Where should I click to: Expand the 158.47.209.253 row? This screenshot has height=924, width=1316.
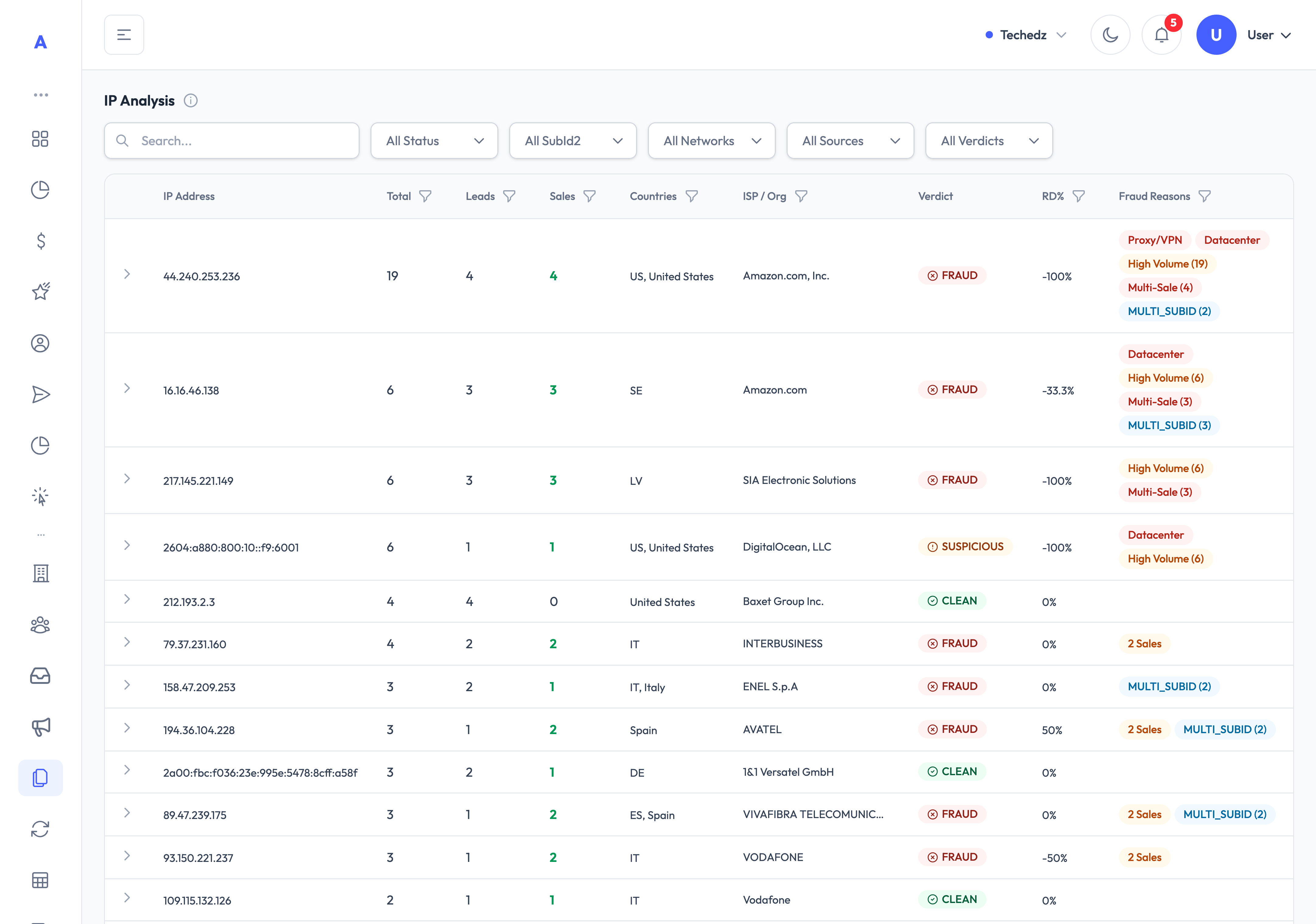127,685
